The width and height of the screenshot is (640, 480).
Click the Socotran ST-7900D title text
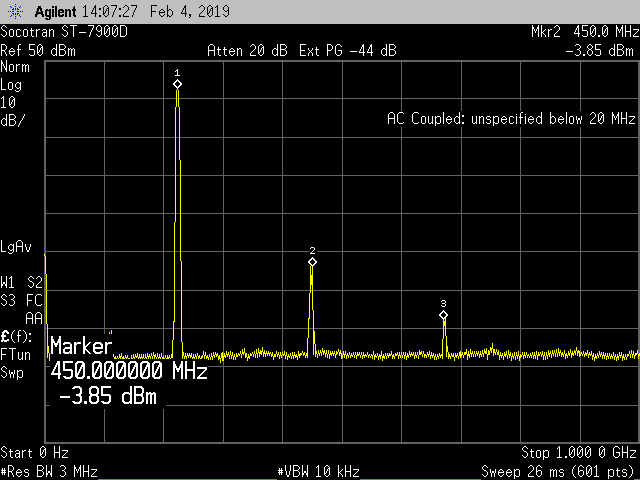click(64, 32)
